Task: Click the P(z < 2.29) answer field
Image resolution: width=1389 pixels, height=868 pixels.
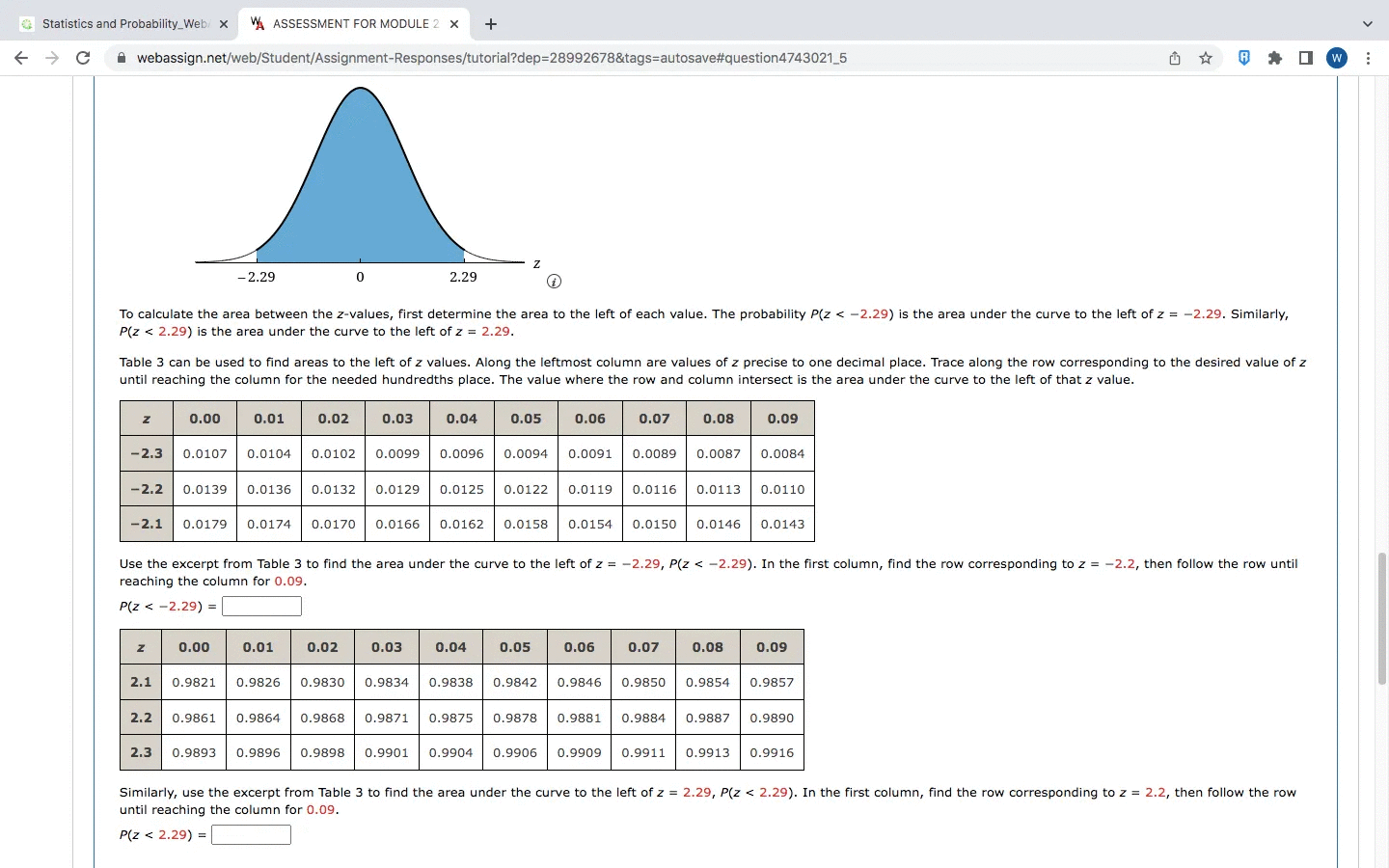Action: tap(251, 834)
